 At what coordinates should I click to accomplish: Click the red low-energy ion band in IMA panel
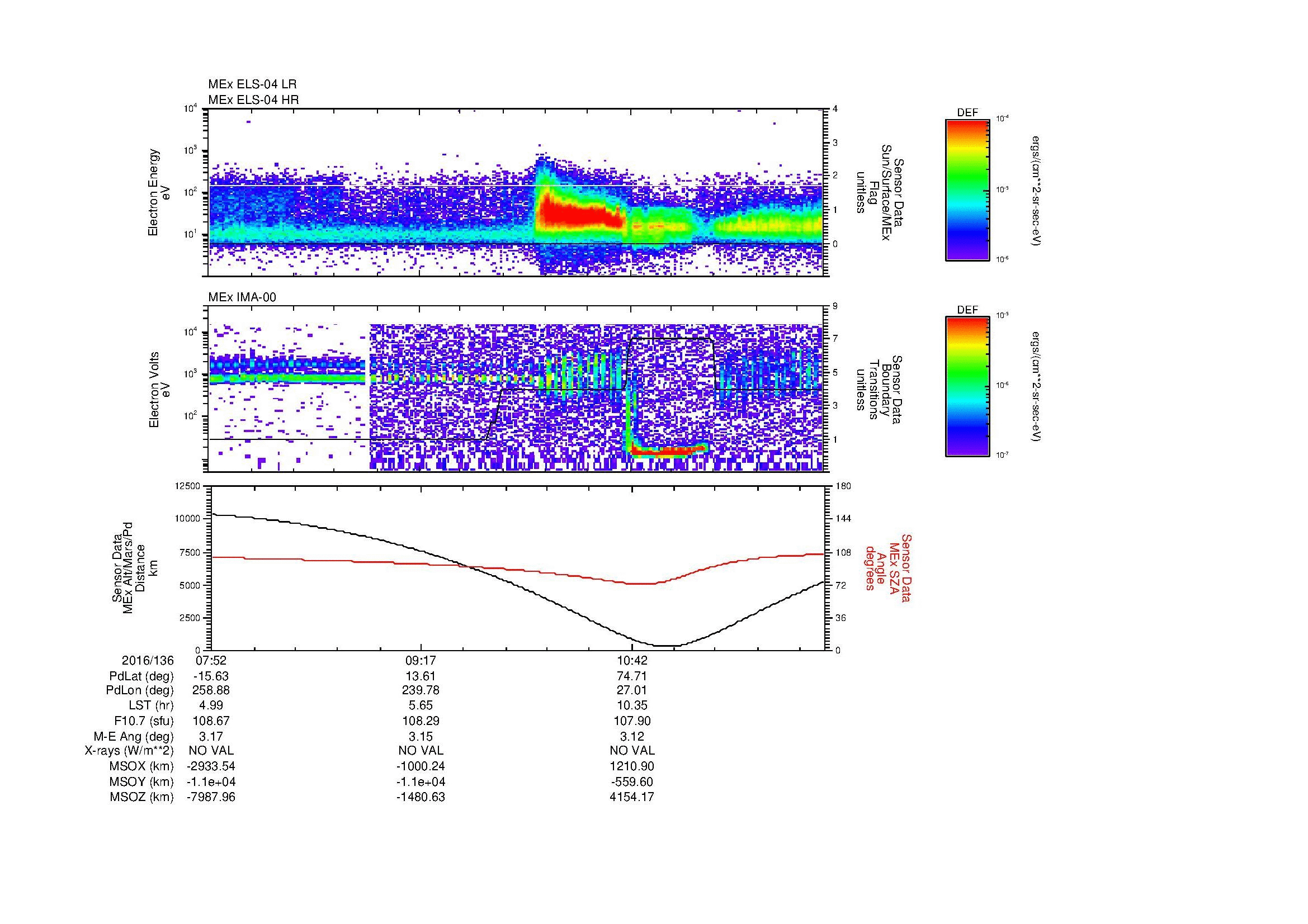point(669,451)
